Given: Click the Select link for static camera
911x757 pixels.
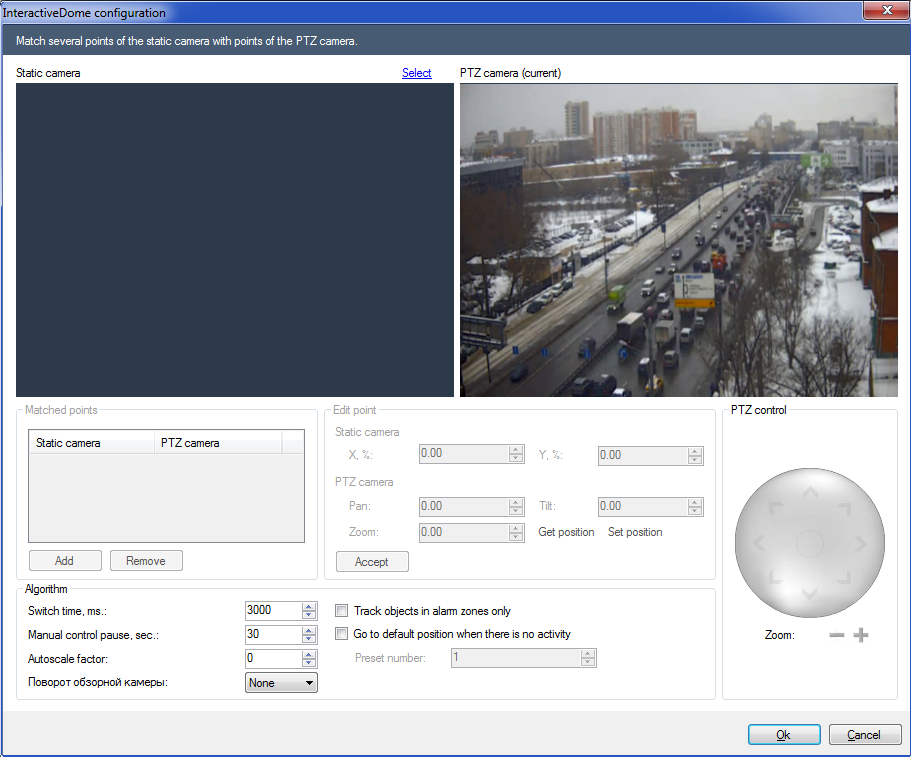Looking at the screenshot, I should (x=416, y=73).
